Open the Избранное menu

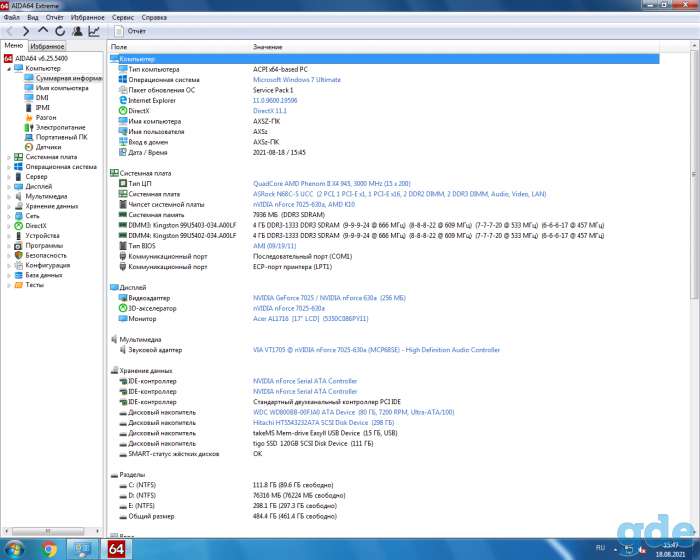[x=88, y=17]
